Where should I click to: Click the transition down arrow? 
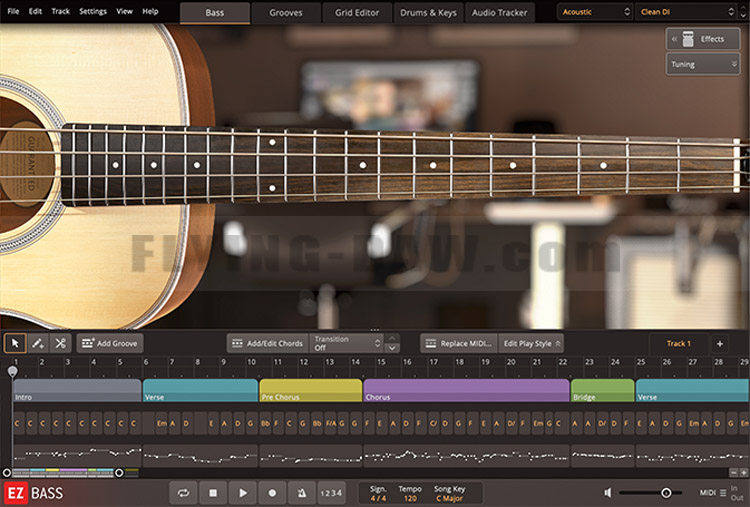pyautogui.click(x=392, y=348)
